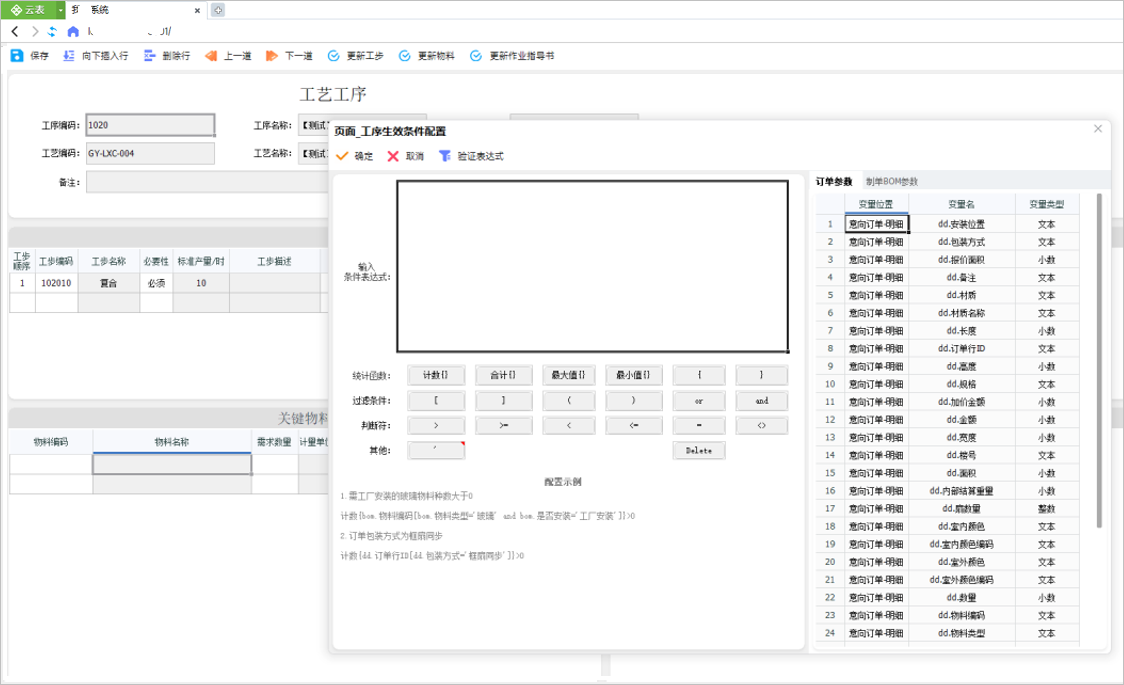Click the browser forward arrow
This screenshot has height=685, width=1124.
coord(34,32)
